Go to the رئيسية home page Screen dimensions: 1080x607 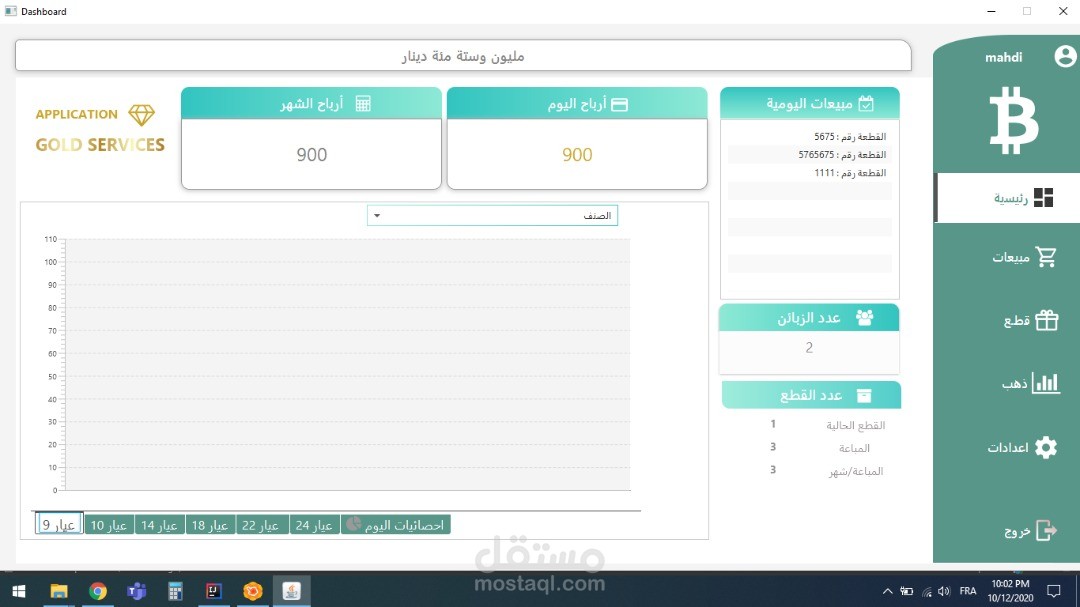click(x=1008, y=198)
